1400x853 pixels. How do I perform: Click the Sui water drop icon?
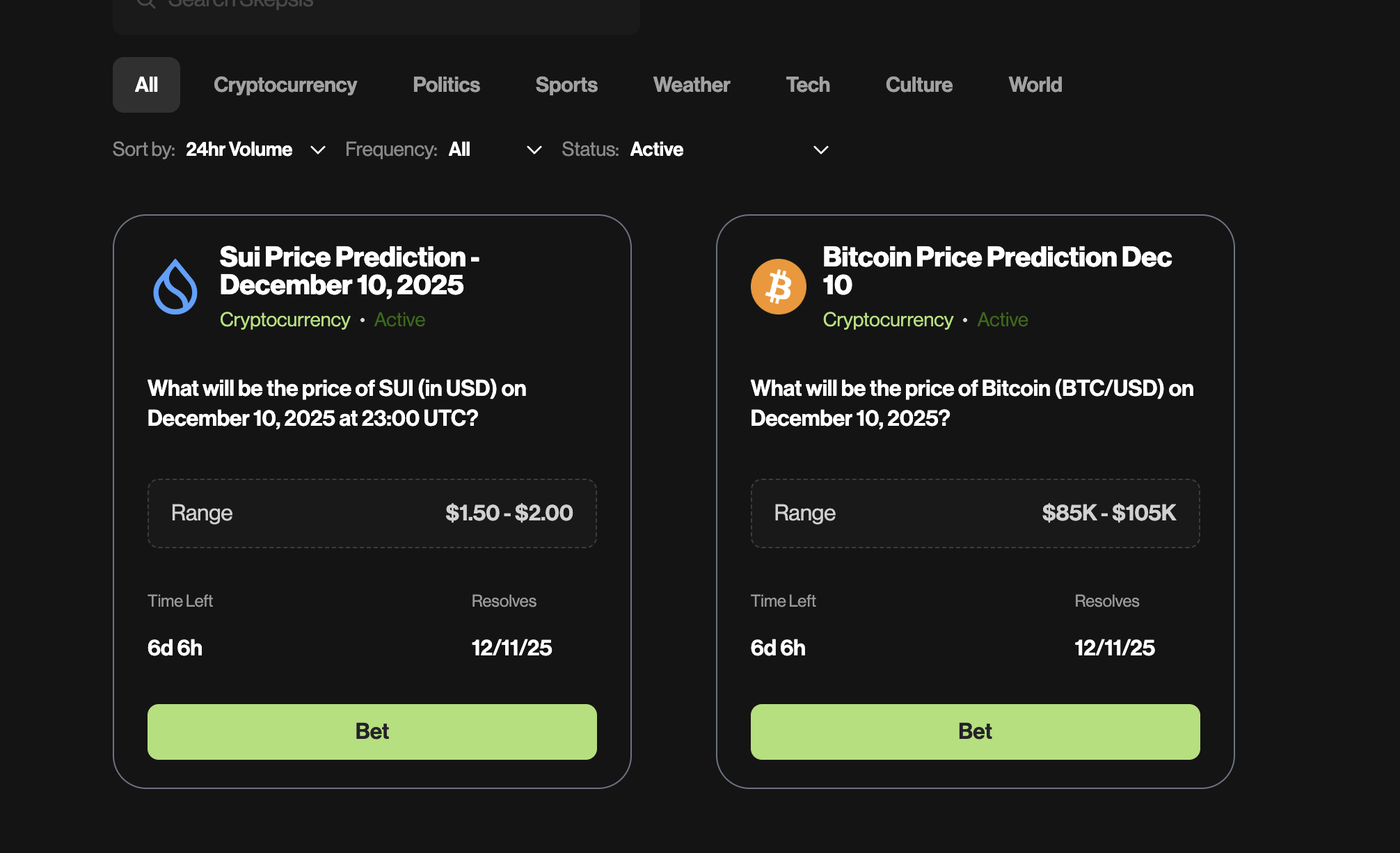click(175, 287)
